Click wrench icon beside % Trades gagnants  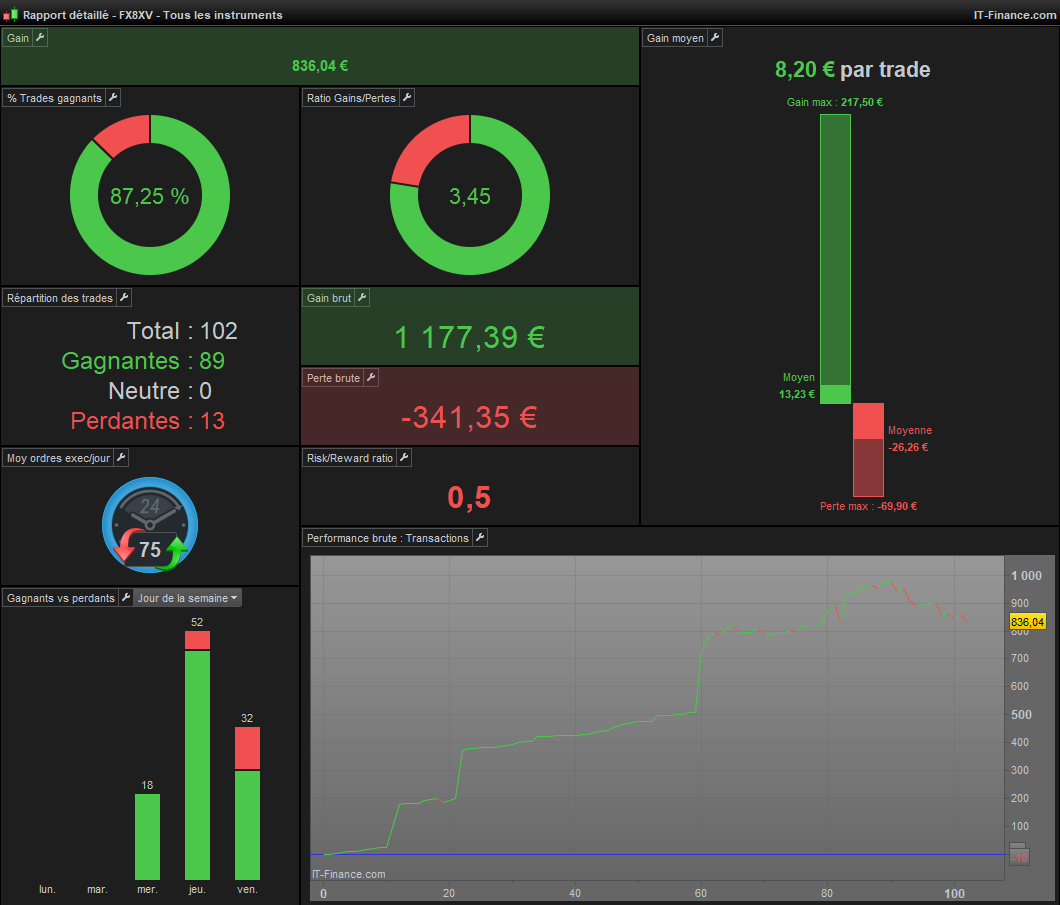(113, 98)
